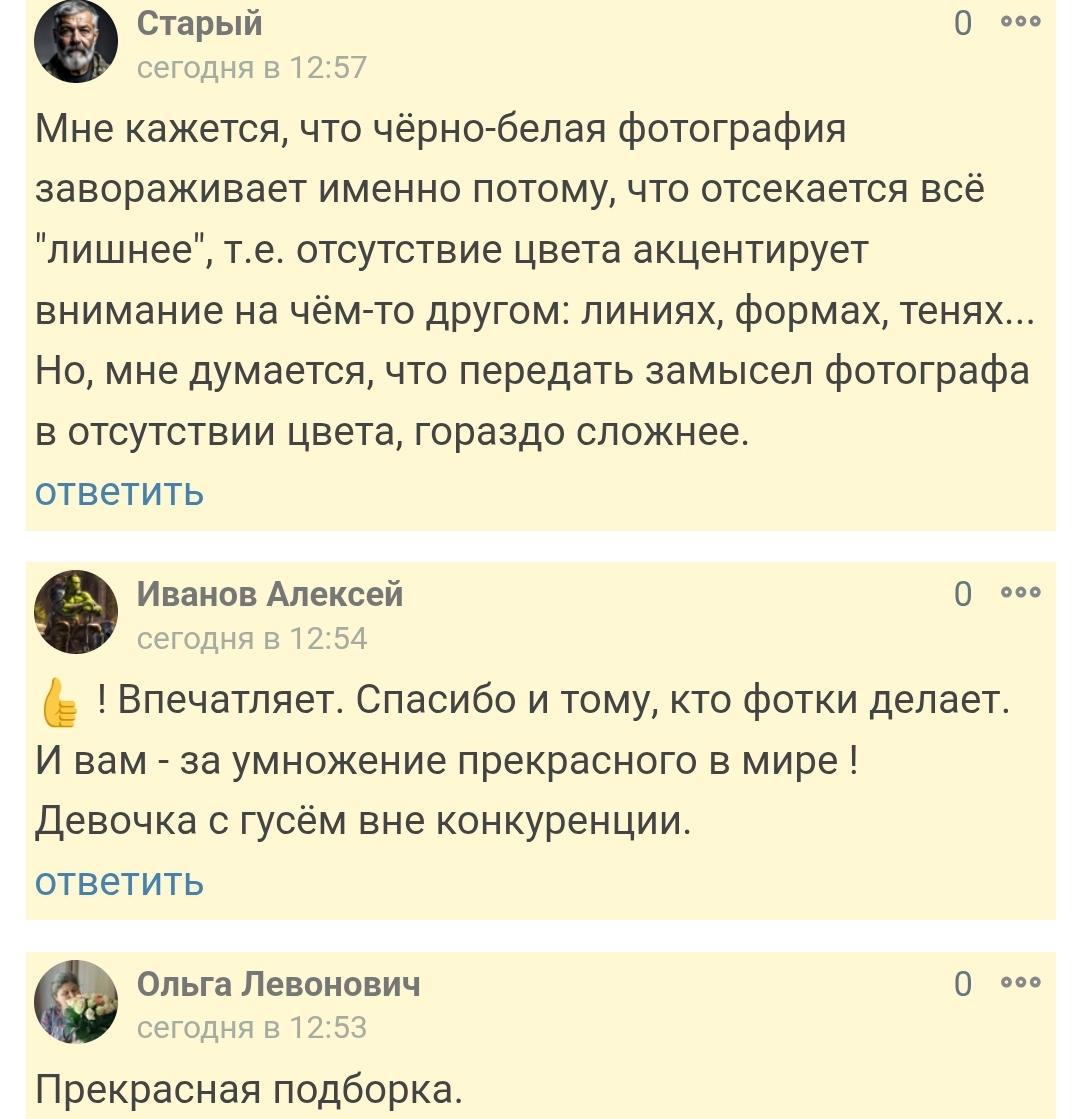Viewport: 1080px width, 1119px height.
Task: Open the more options for Ольга Левонович's comment
Action: pos(1021,983)
